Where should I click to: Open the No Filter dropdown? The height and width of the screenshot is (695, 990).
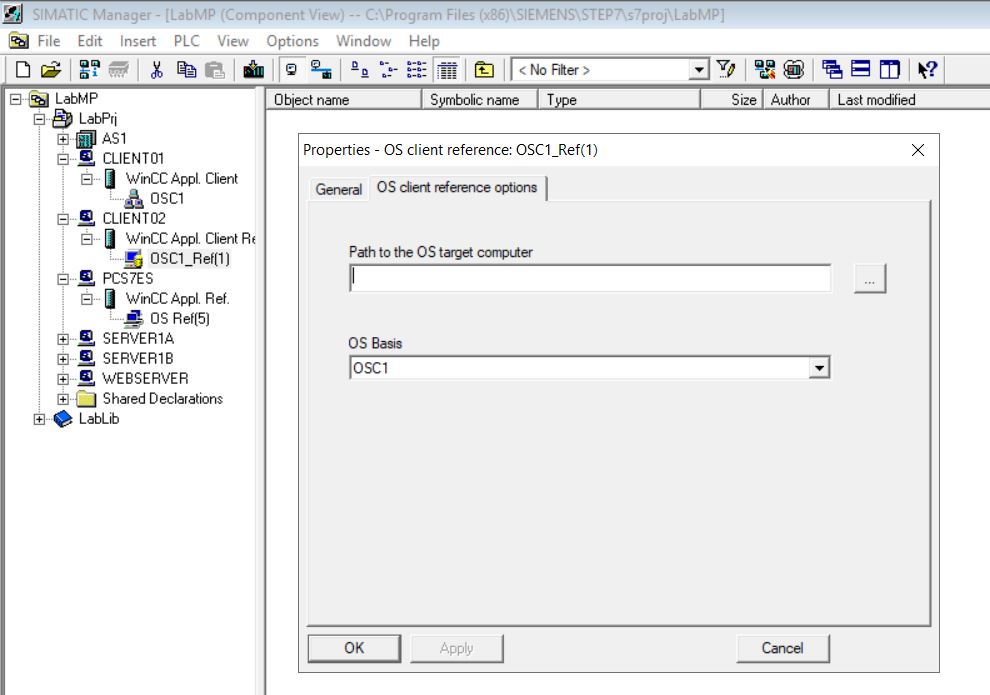point(698,69)
